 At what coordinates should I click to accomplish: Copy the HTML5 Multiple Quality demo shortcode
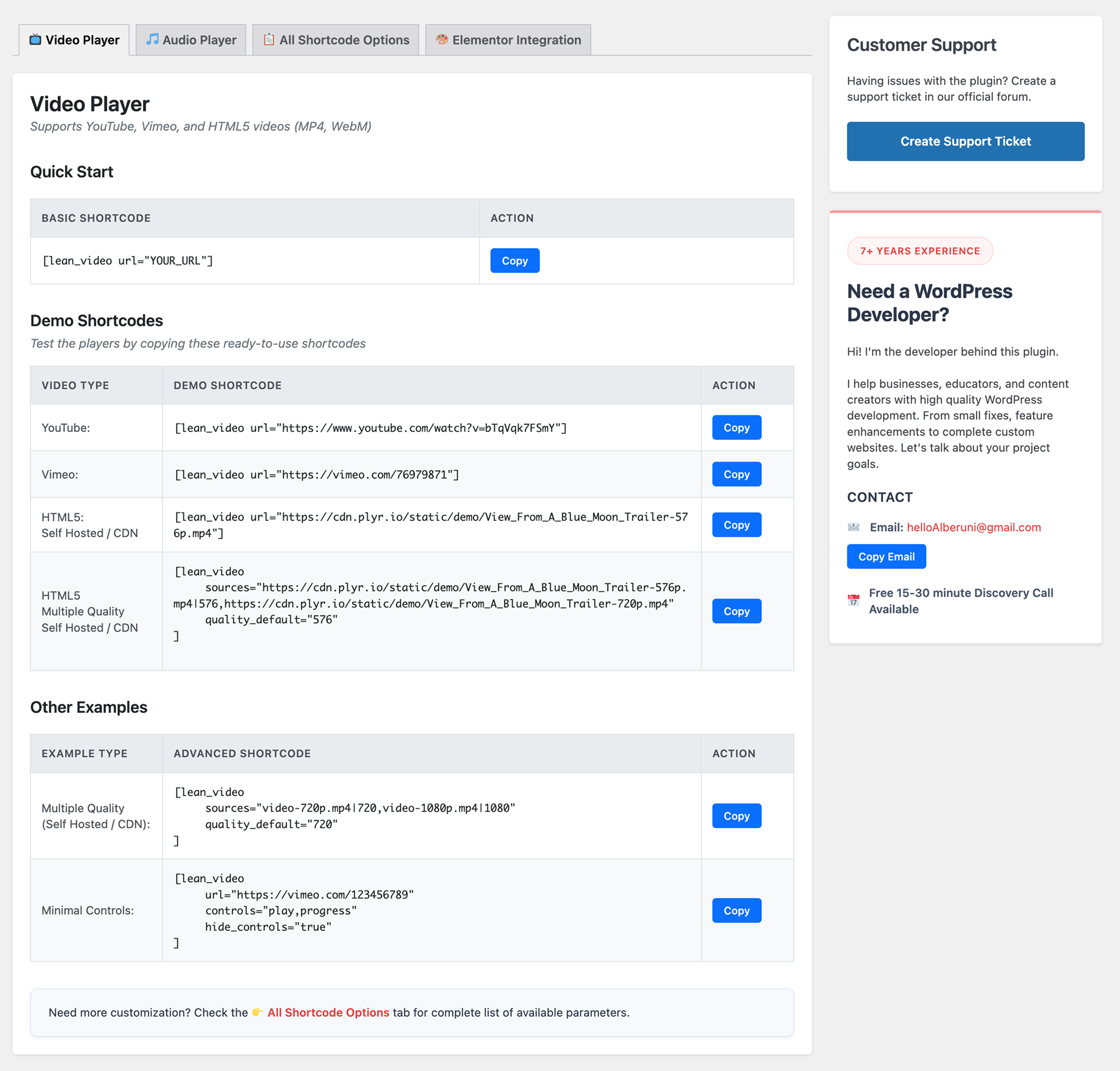pos(736,611)
